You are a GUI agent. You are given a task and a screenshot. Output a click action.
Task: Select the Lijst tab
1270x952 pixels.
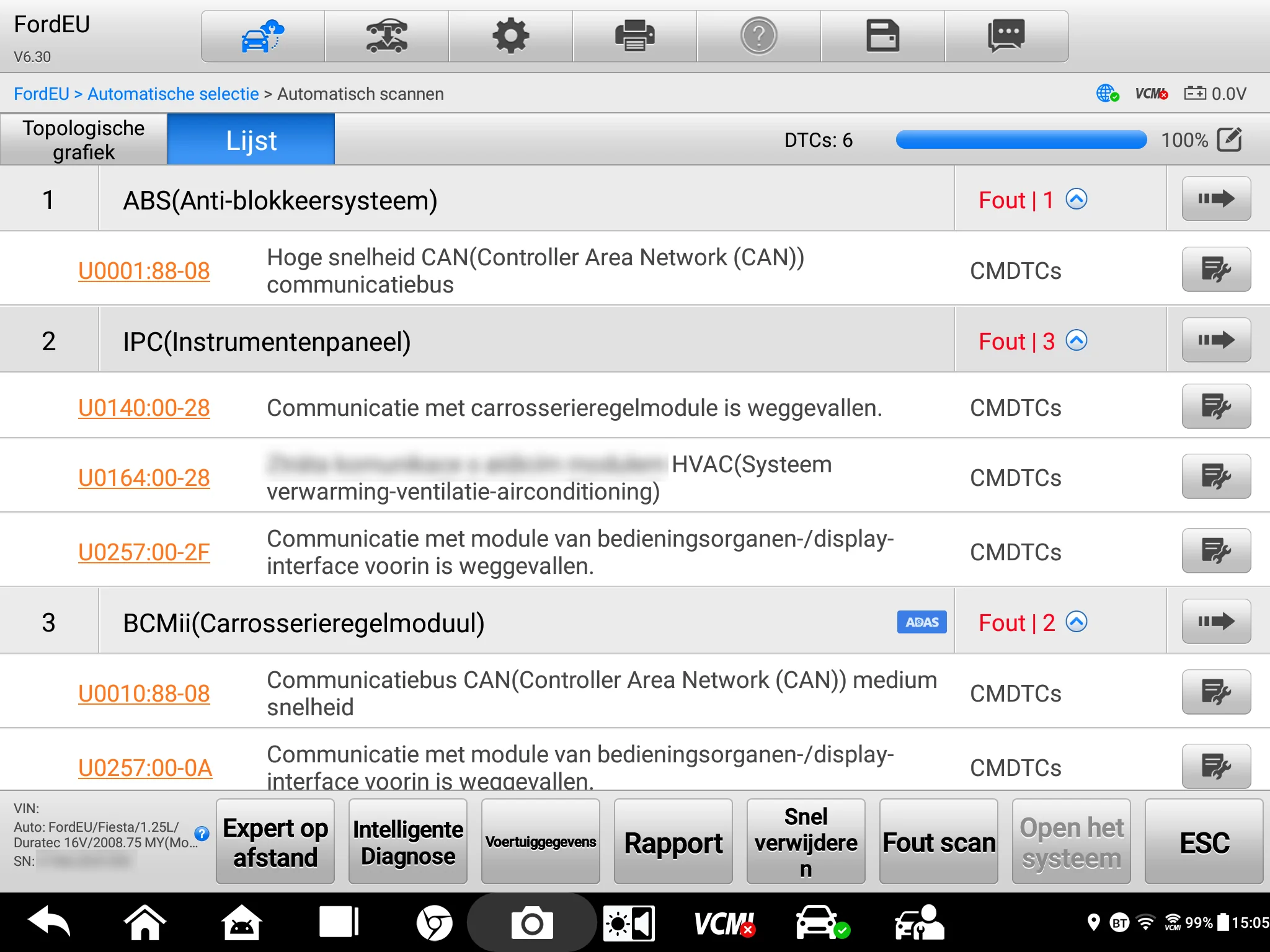click(x=251, y=139)
